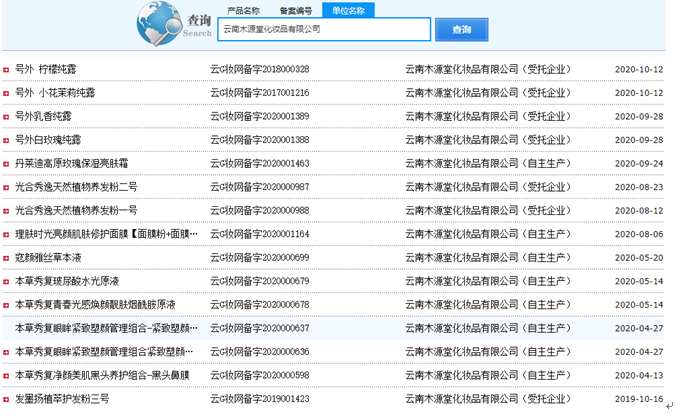The image size is (698, 416).
Task: Open product 本草秀复净颜美肌黑头养护组合-黑头鼻膜
Action: click(x=102, y=376)
